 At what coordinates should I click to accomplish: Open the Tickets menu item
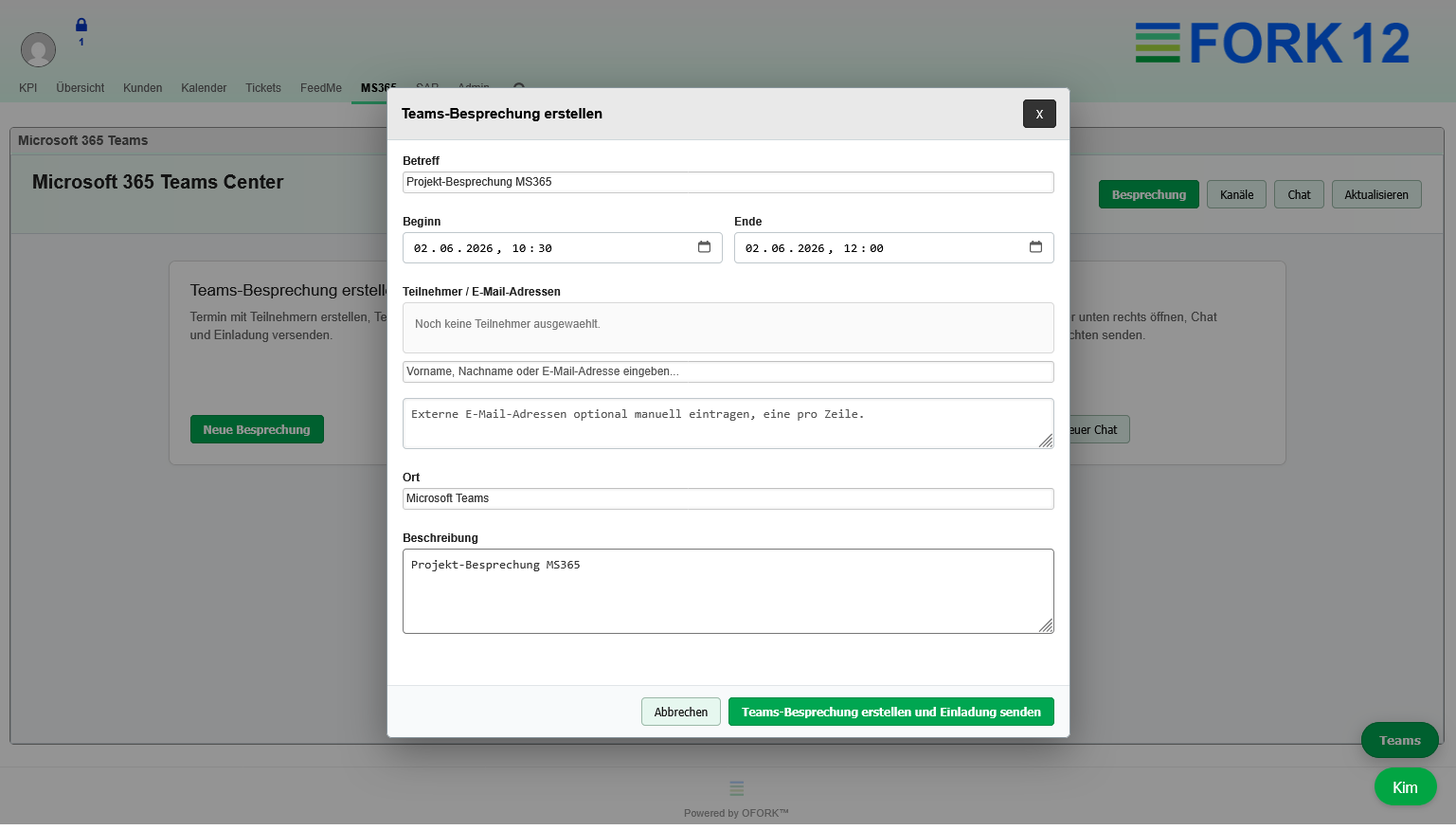pos(263,88)
